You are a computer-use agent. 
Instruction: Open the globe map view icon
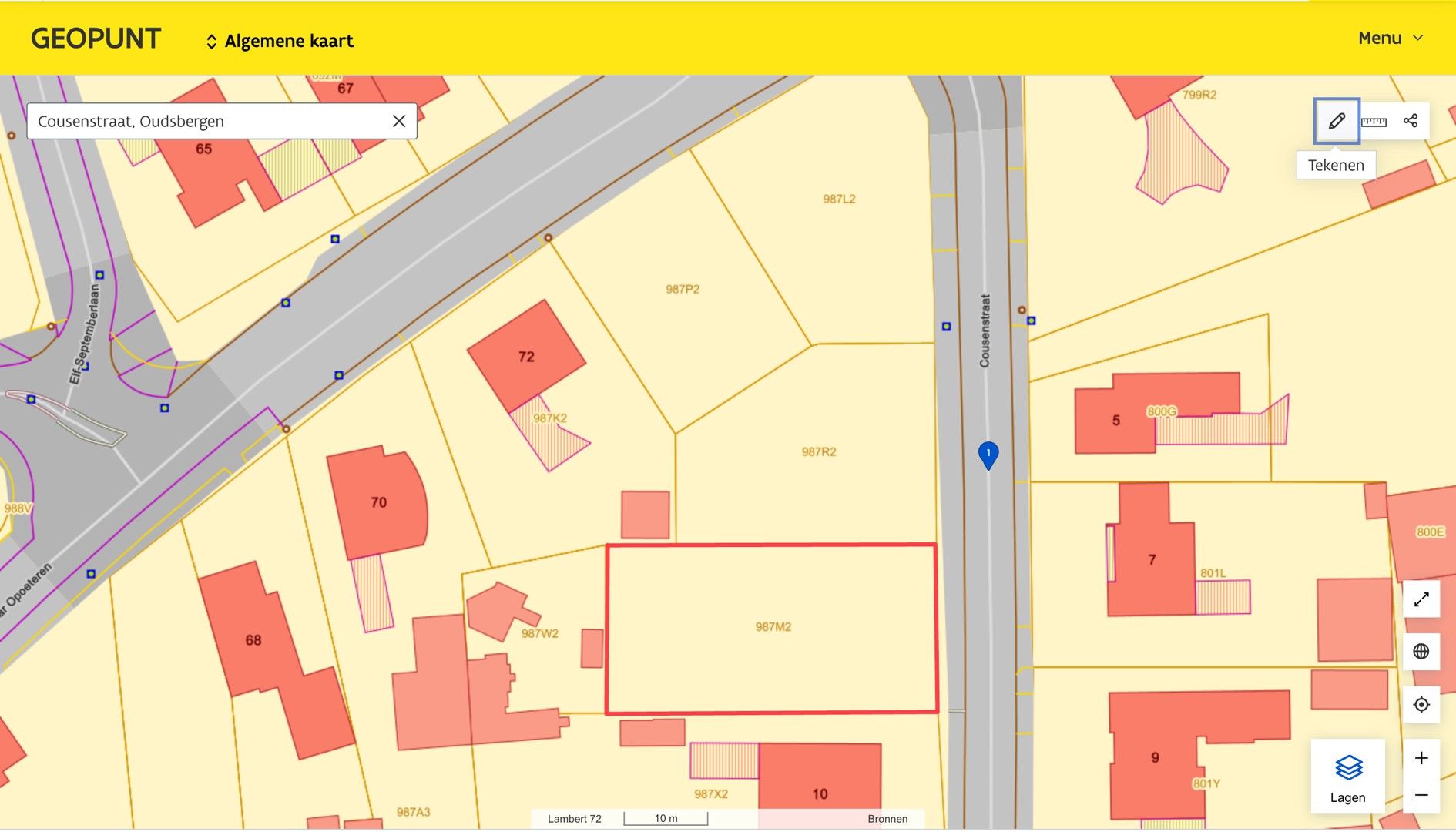pos(1421,652)
